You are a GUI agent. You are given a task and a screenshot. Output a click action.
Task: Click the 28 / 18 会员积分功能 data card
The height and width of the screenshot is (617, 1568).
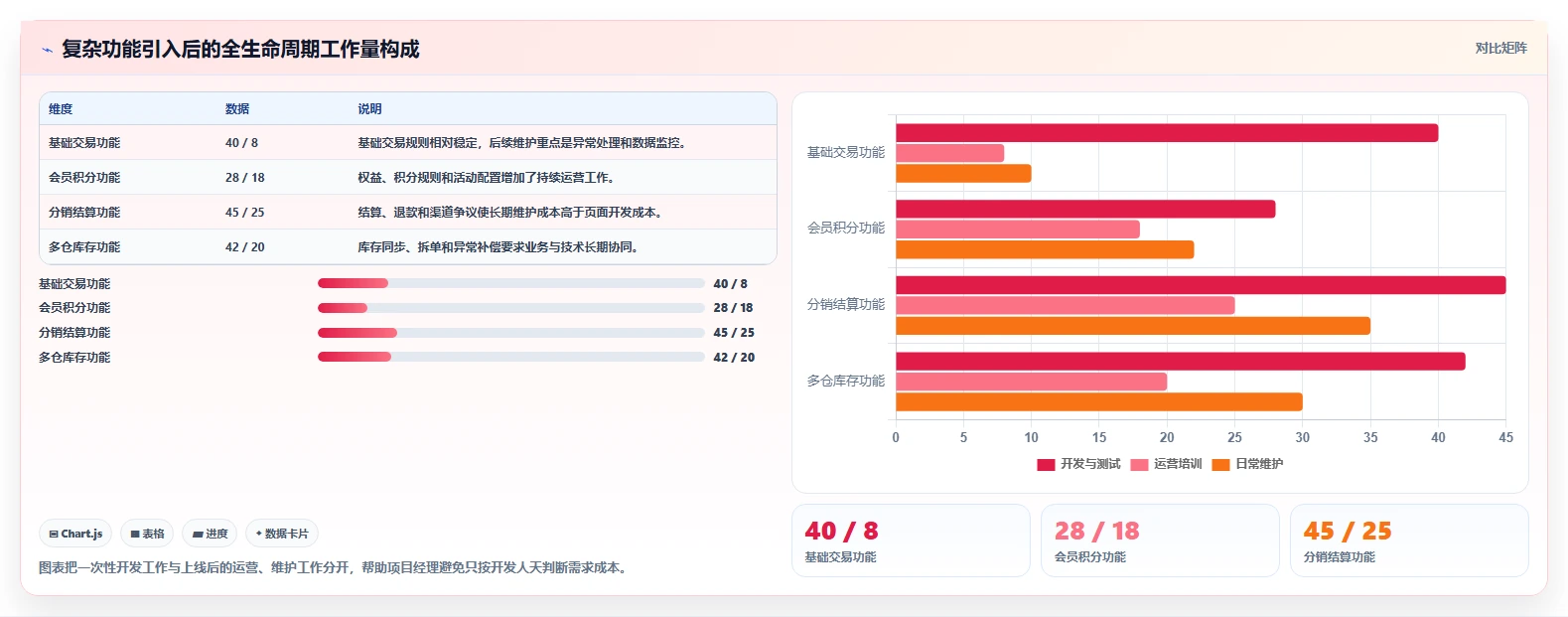(1160, 540)
